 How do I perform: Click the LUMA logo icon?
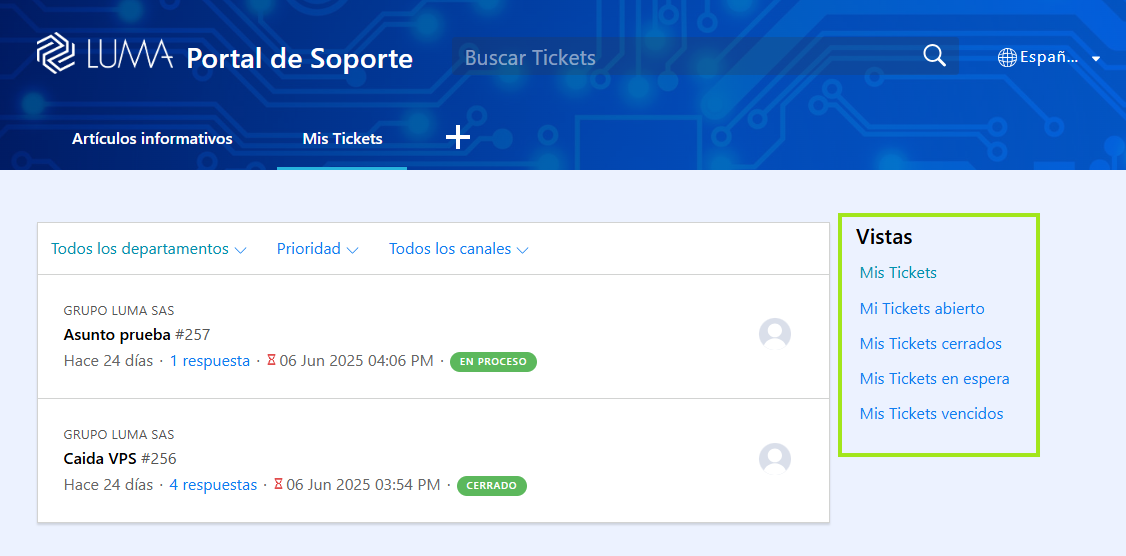click(56, 54)
